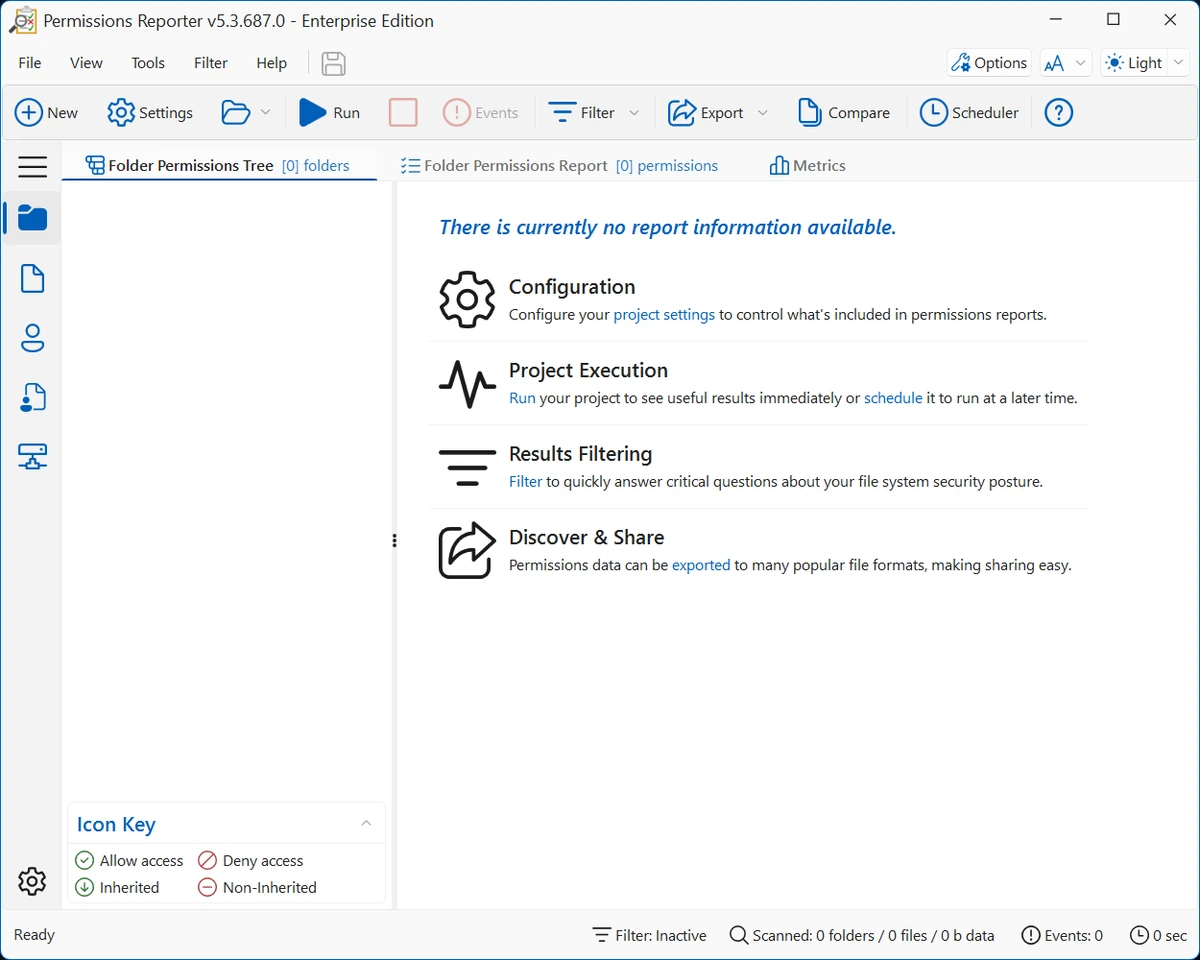Viewport: 1200px width, 960px height.
Task: Open project Settings from the toolbar
Action: (150, 113)
